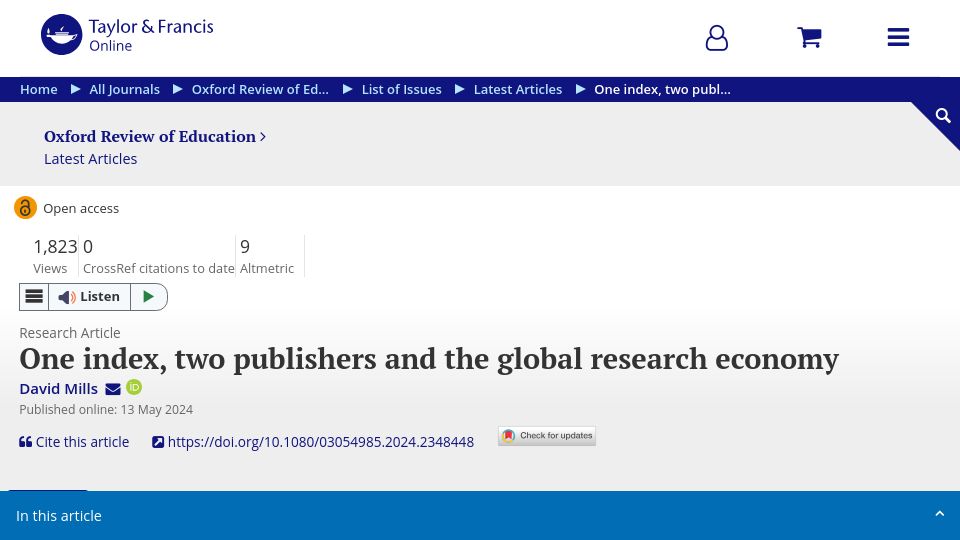The width and height of the screenshot is (960, 540).
Task: Click the Open access label text
Action: 81,209
